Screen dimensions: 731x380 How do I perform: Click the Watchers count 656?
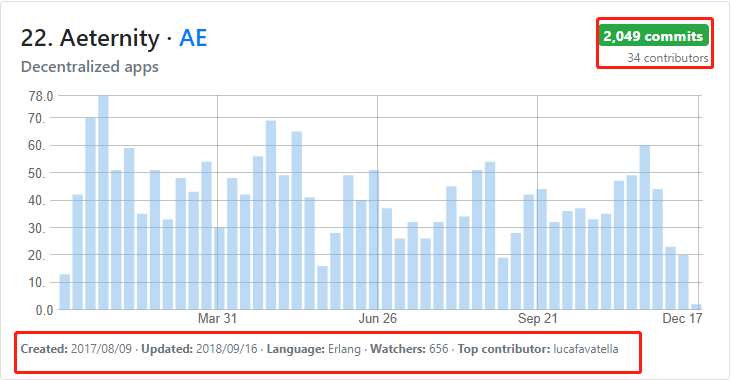439,349
